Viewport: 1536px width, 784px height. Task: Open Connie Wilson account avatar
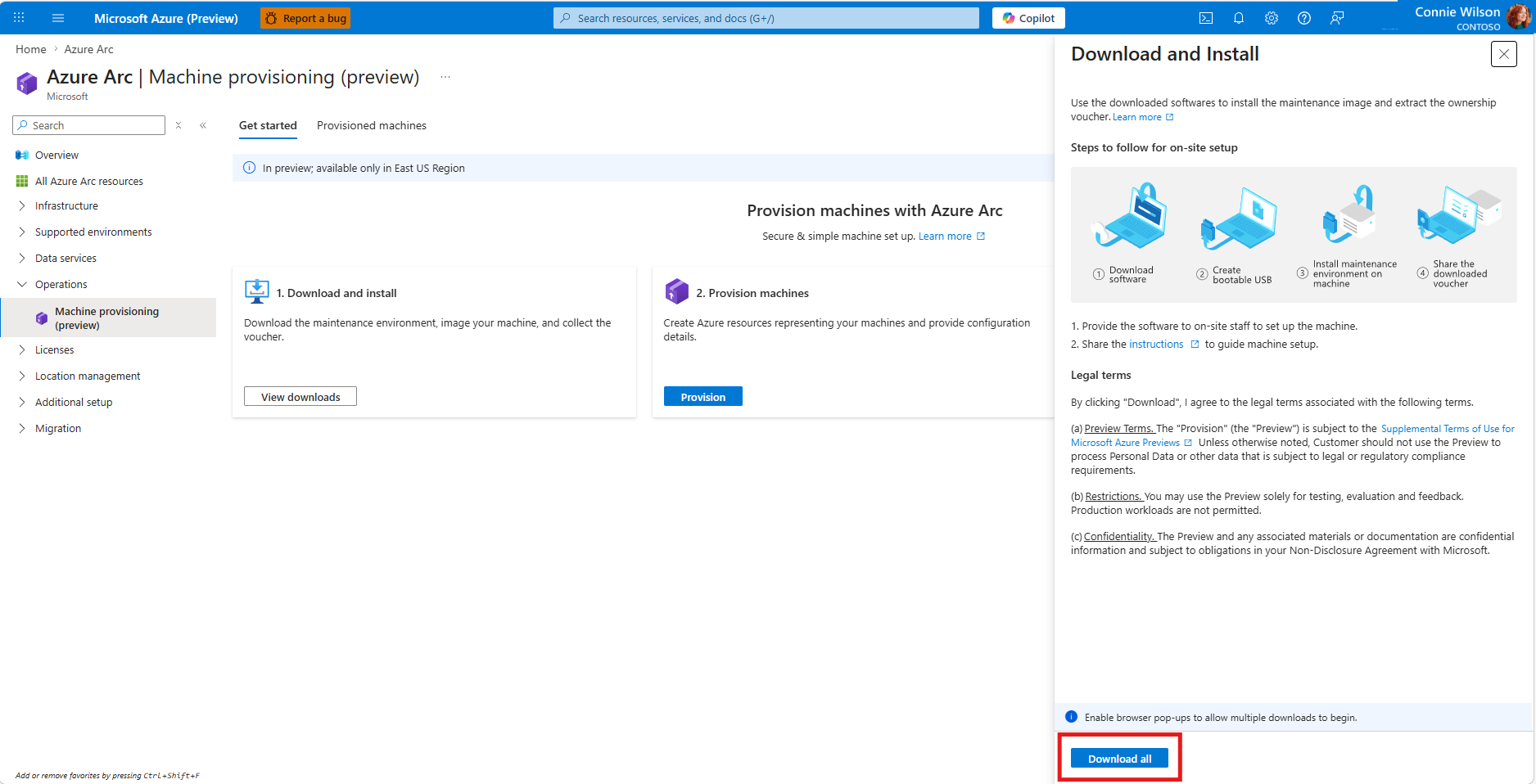[1518, 17]
